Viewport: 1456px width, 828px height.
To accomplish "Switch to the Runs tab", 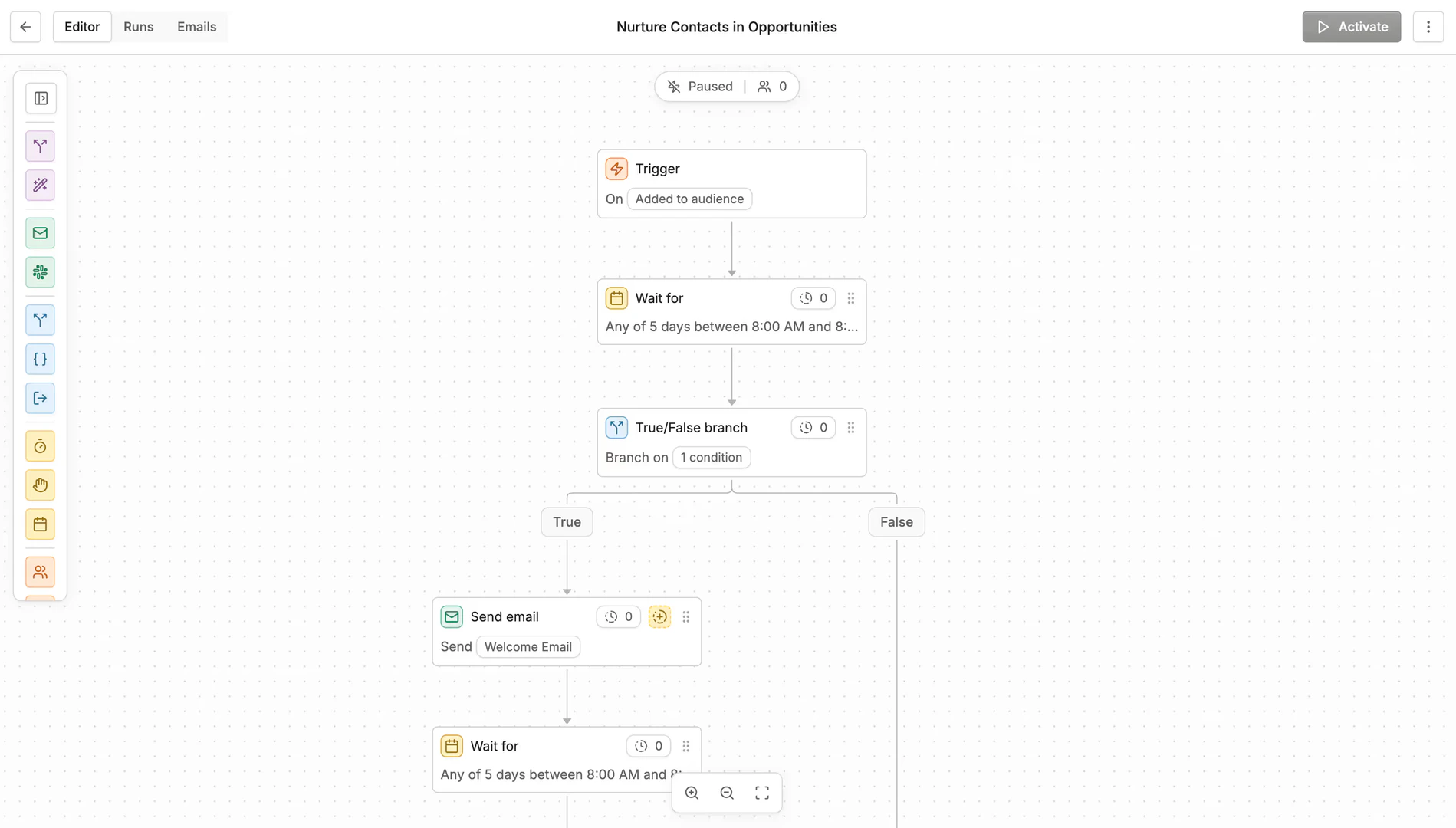I will click(138, 27).
